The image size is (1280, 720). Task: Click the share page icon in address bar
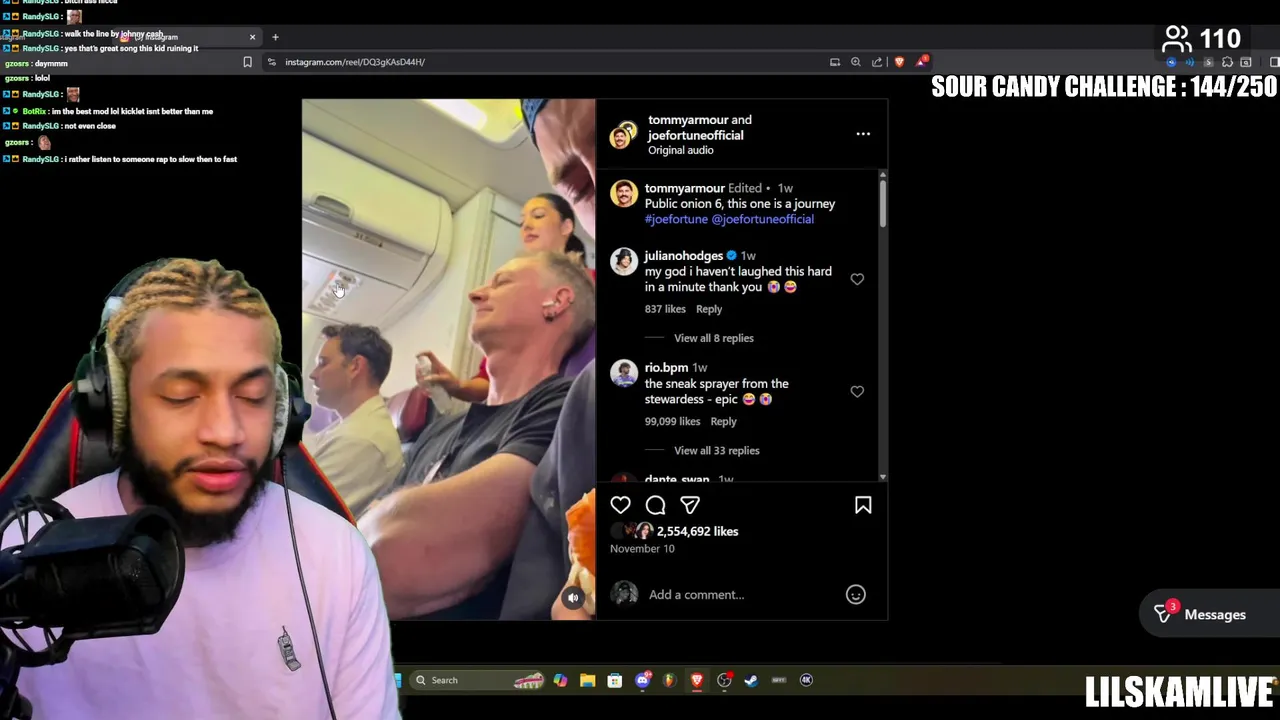click(x=877, y=62)
